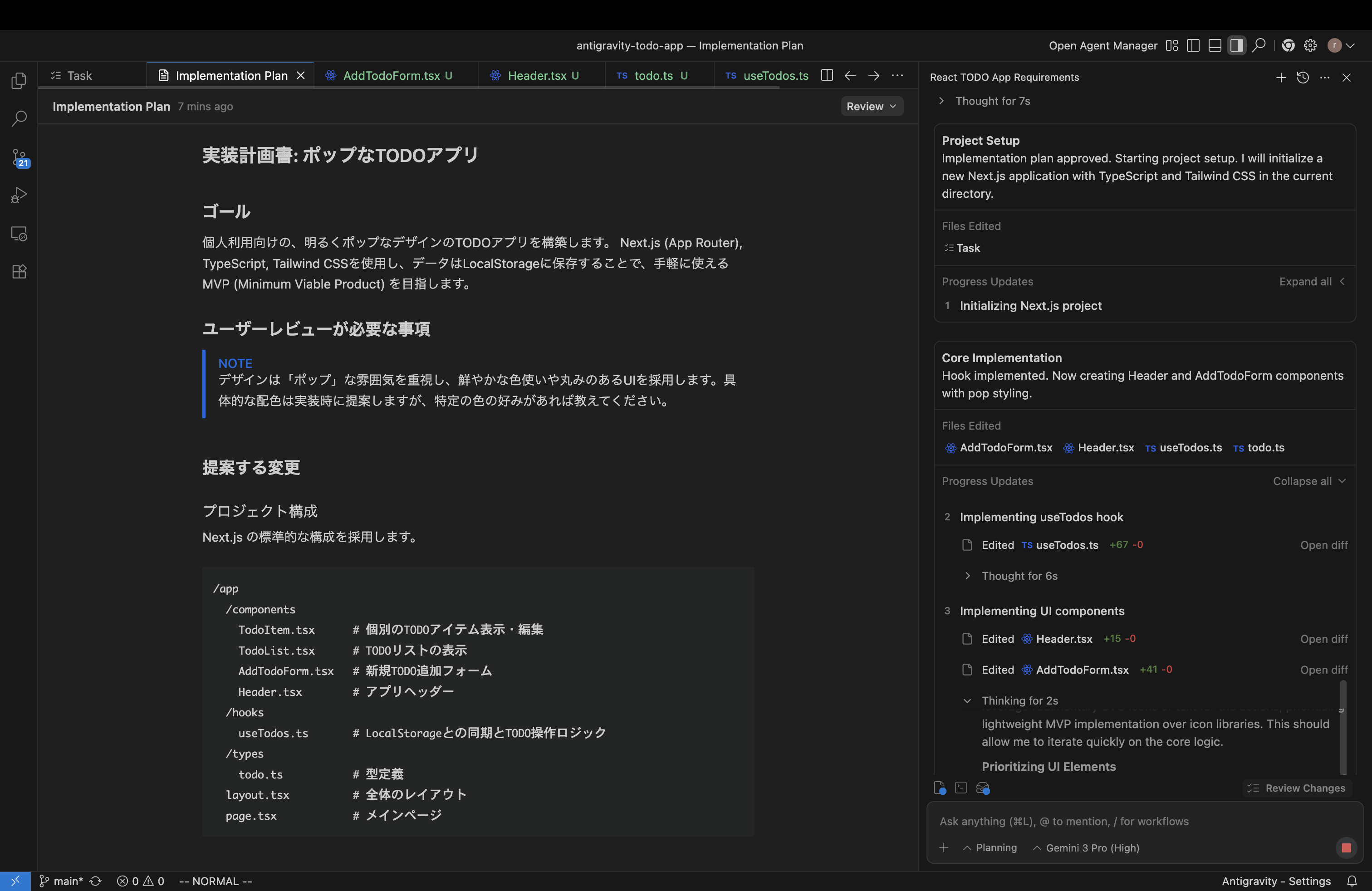Toggle the split editor layout icon

[1193, 45]
